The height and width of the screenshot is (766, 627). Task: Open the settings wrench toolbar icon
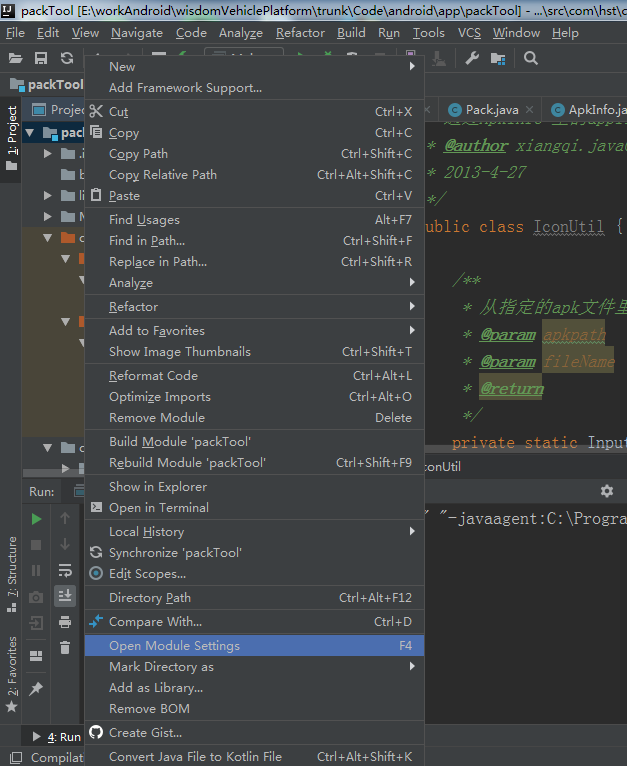point(472,59)
